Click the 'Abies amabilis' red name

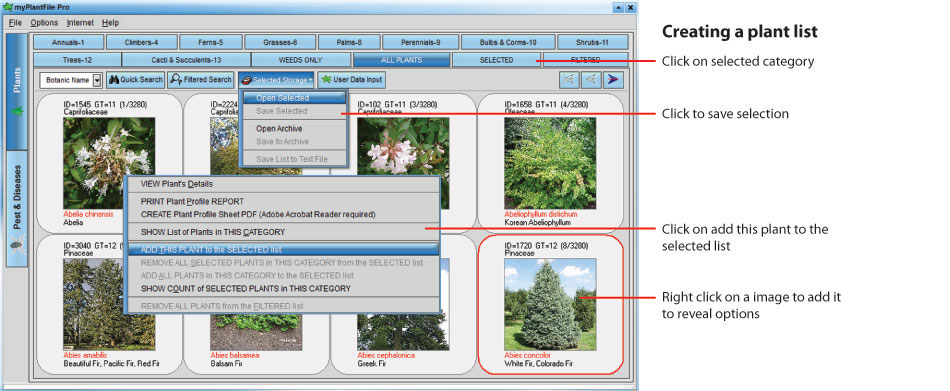[x=85, y=355]
